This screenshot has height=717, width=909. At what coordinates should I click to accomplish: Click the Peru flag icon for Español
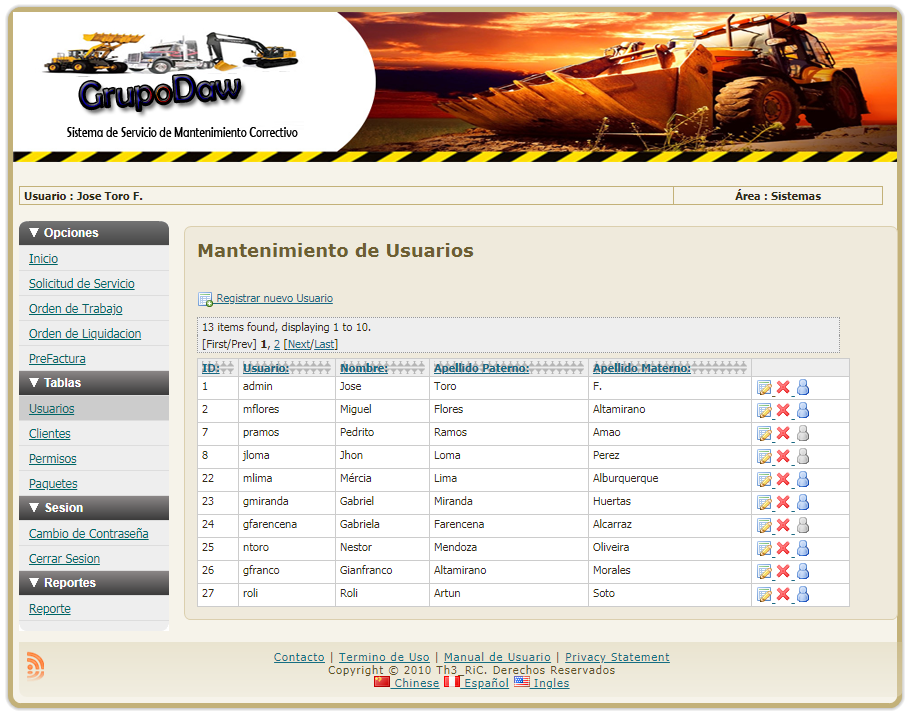tap(452, 682)
